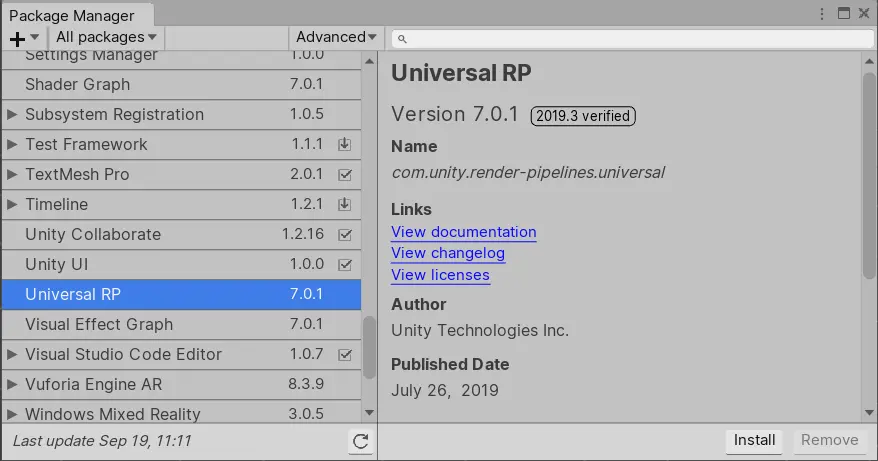Open the three-dot window options menu
Image resolution: width=878 pixels, height=461 pixels.
click(822, 14)
